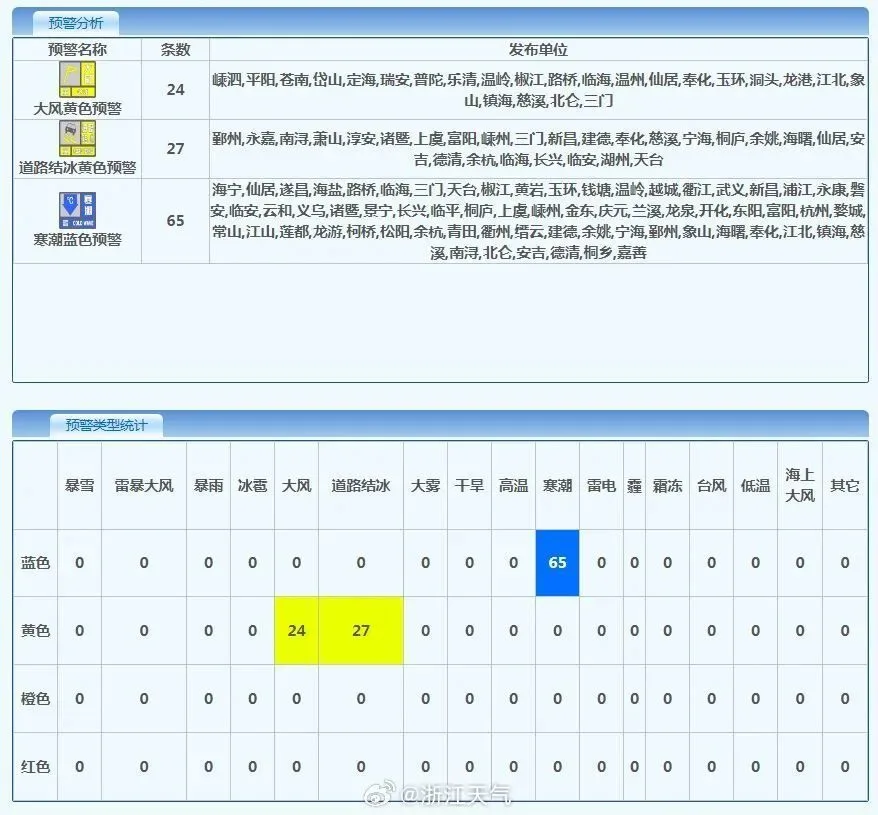Click the 寒潮蓝色预警 text label

tap(77, 240)
